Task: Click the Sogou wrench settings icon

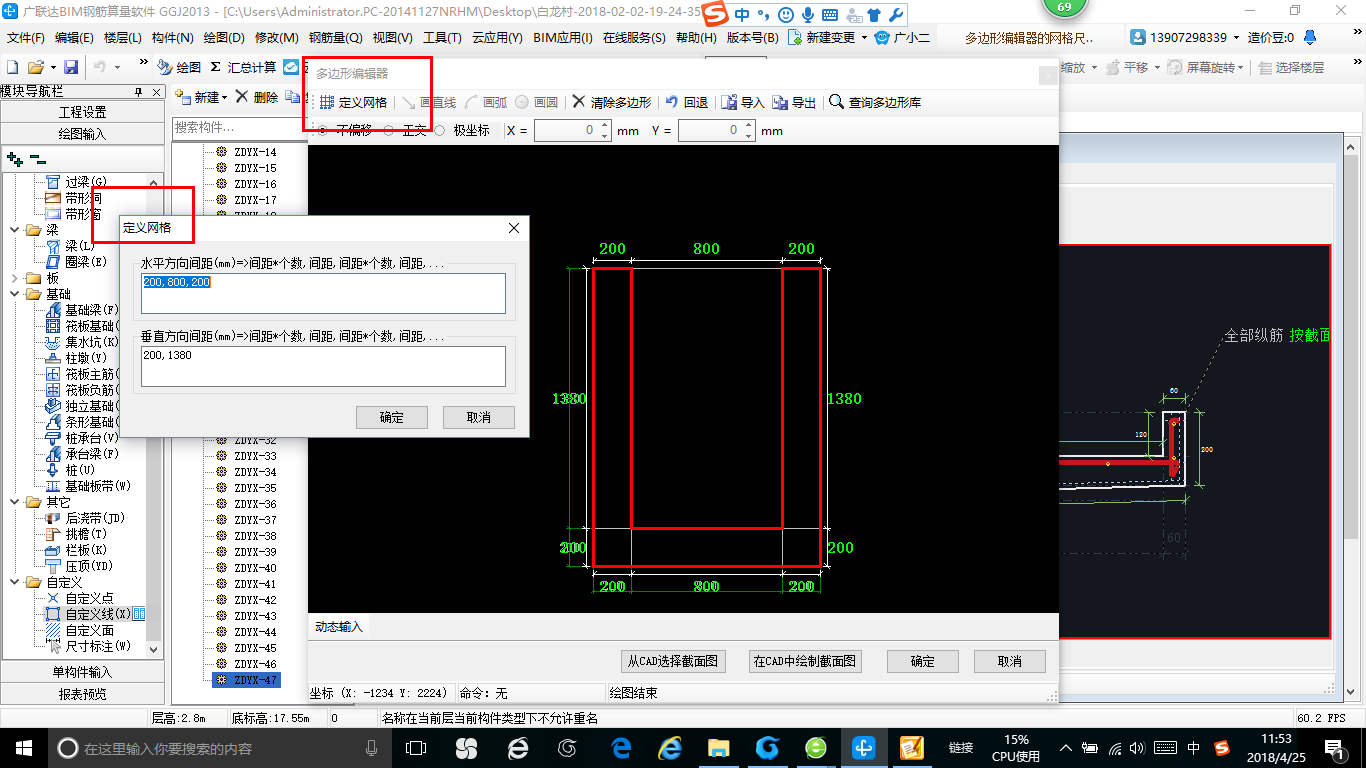Action: pyautogui.click(x=896, y=15)
